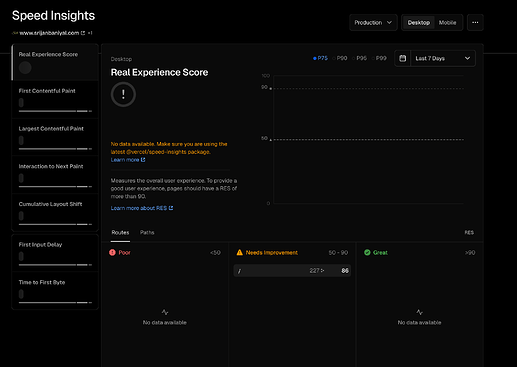Select First Input Delay metric card
This screenshot has height=367, width=517.
(x=55, y=253)
